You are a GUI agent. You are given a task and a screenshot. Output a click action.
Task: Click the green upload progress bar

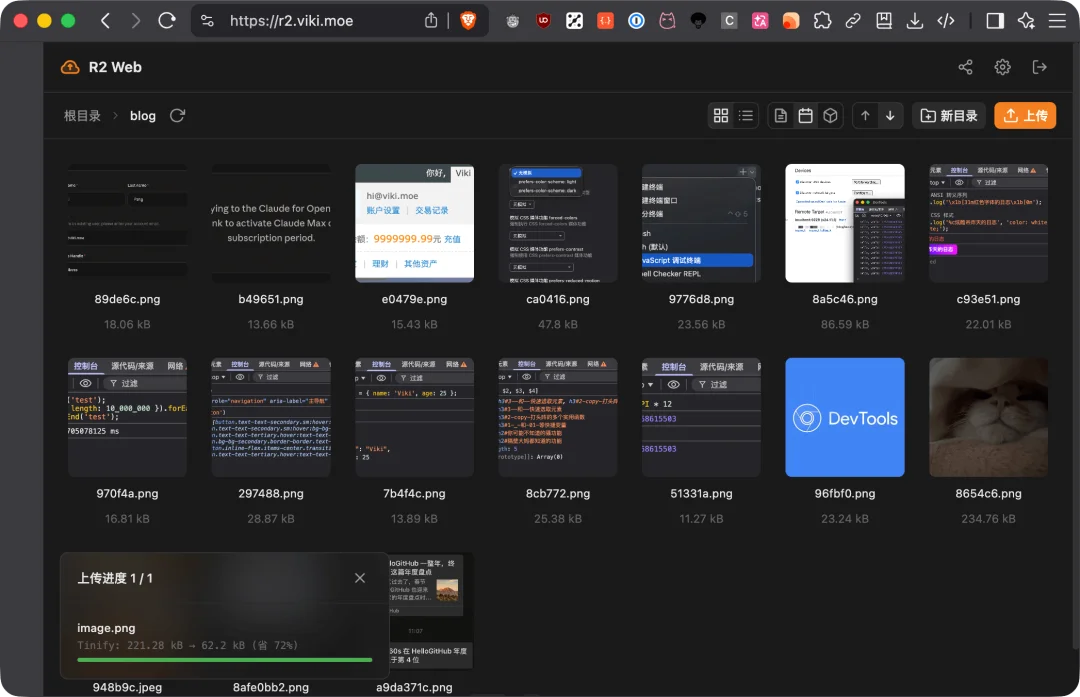pos(224,660)
